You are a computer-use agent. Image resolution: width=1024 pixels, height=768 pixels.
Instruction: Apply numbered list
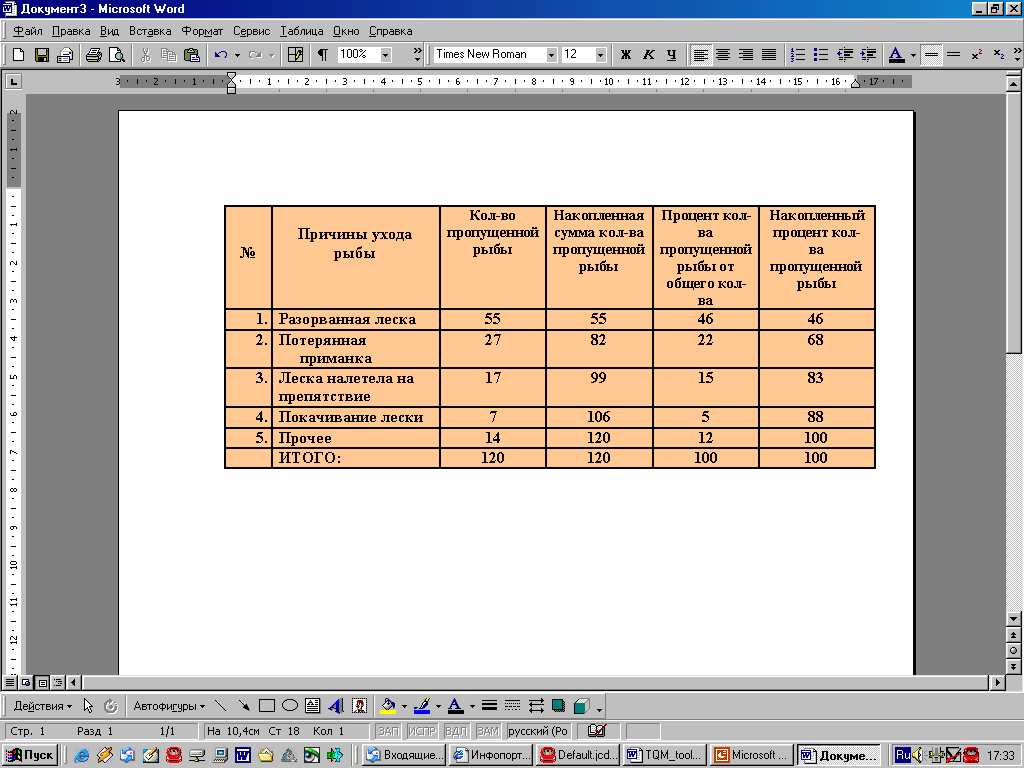coord(797,55)
